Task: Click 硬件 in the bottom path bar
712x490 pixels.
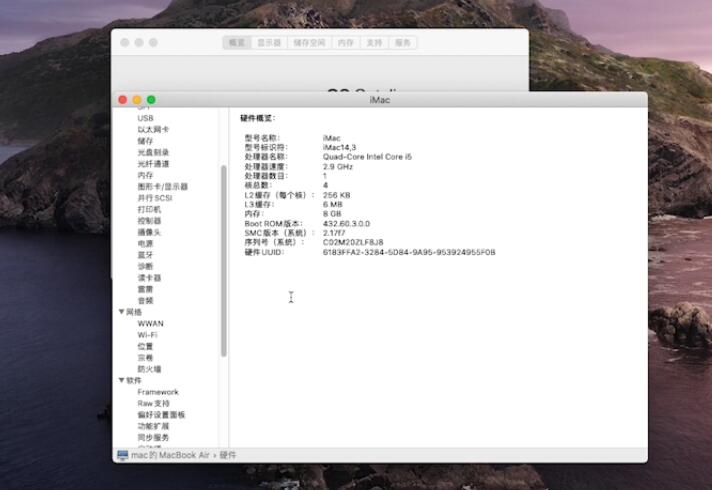Action: 228,455
